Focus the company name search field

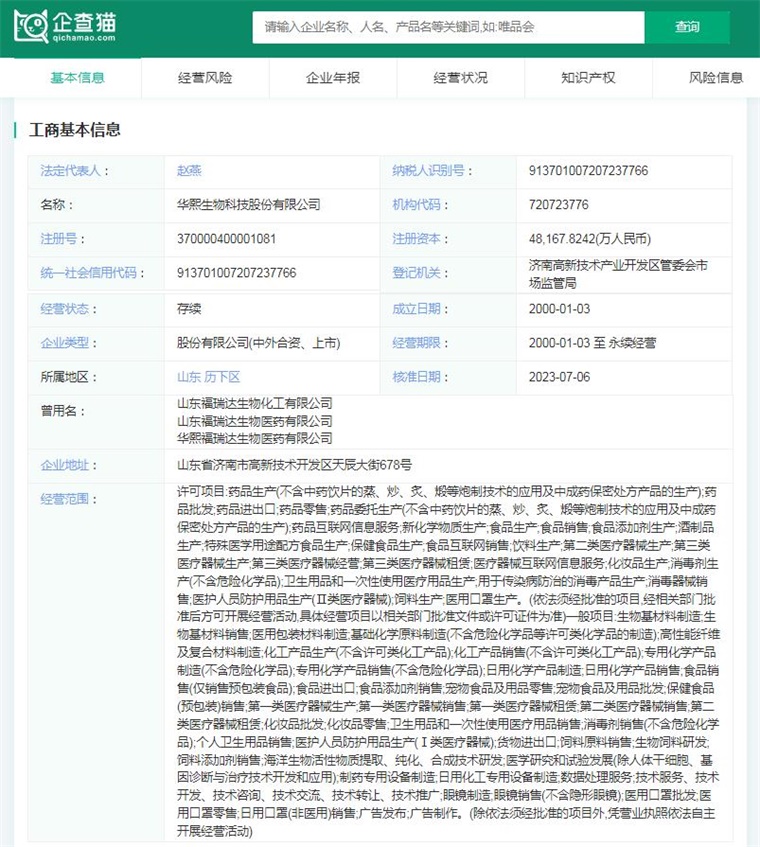coord(448,27)
